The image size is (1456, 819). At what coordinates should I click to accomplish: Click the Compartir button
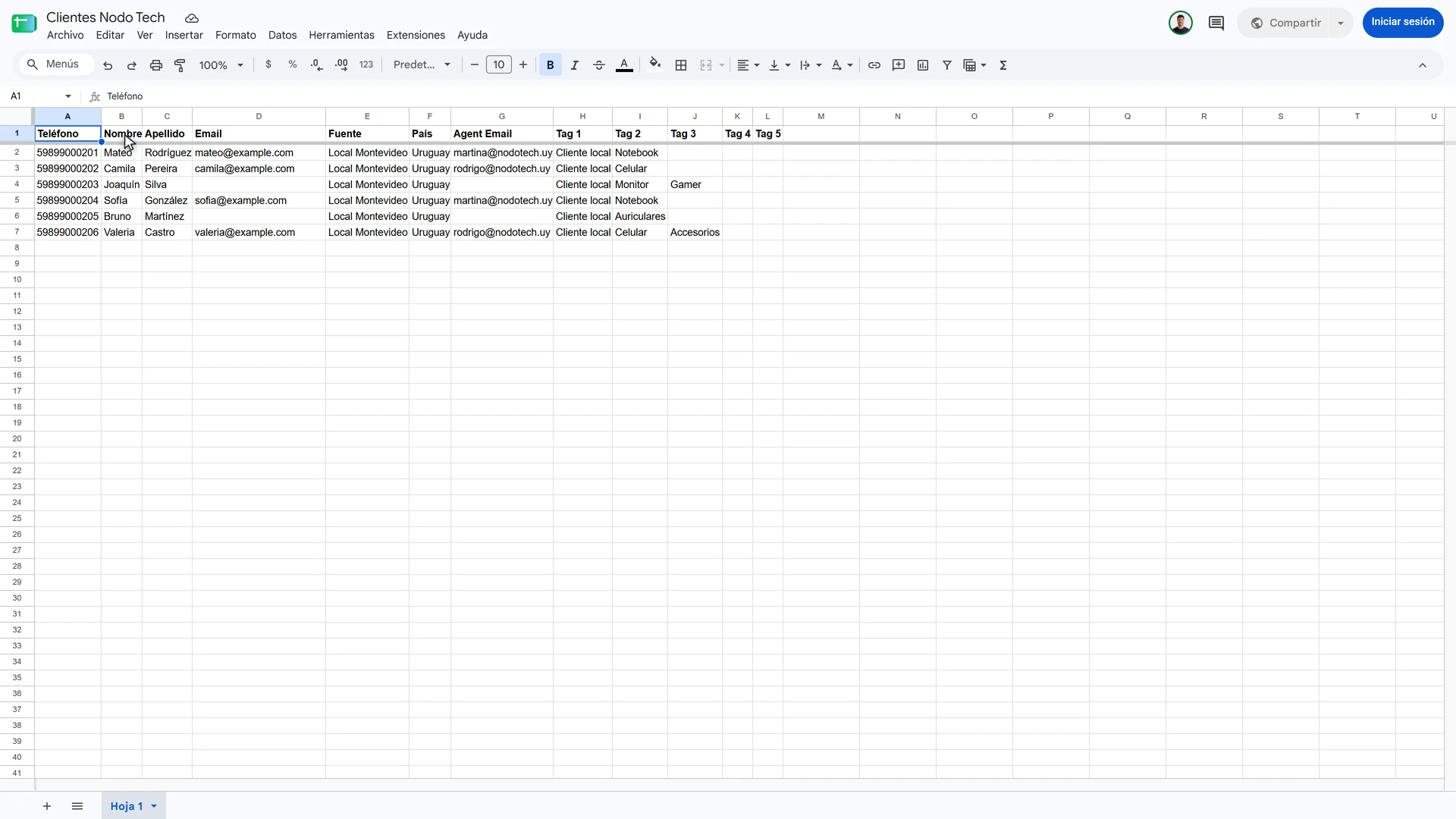1285,23
